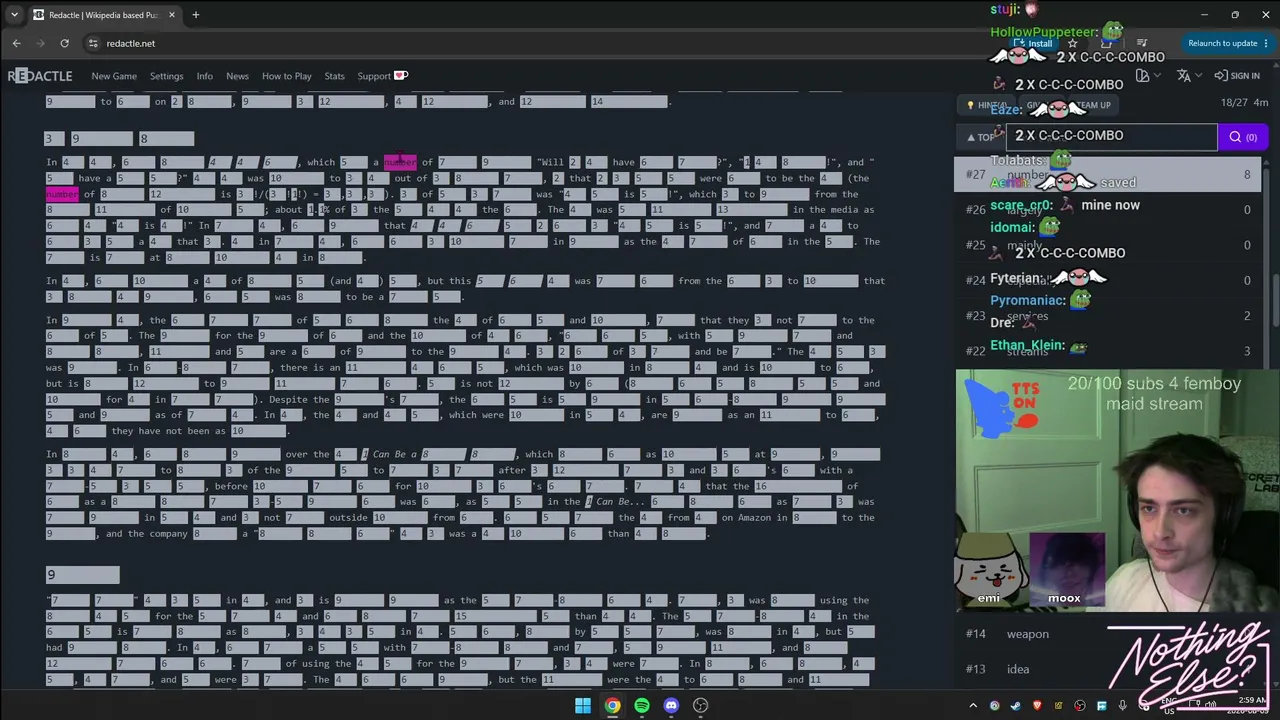
Task: Click the Install app button in address bar
Action: click(1034, 44)
